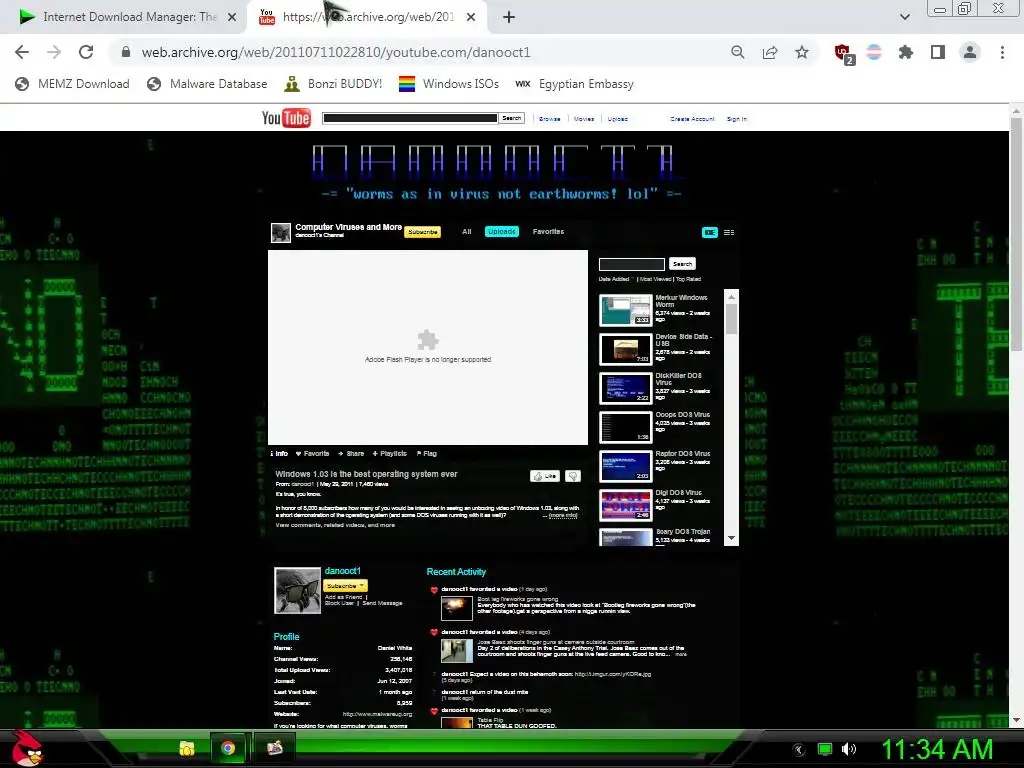Open the uBlock Origin extension icon
Viewport: 1024px width, 768px height.
coord(844,54)
